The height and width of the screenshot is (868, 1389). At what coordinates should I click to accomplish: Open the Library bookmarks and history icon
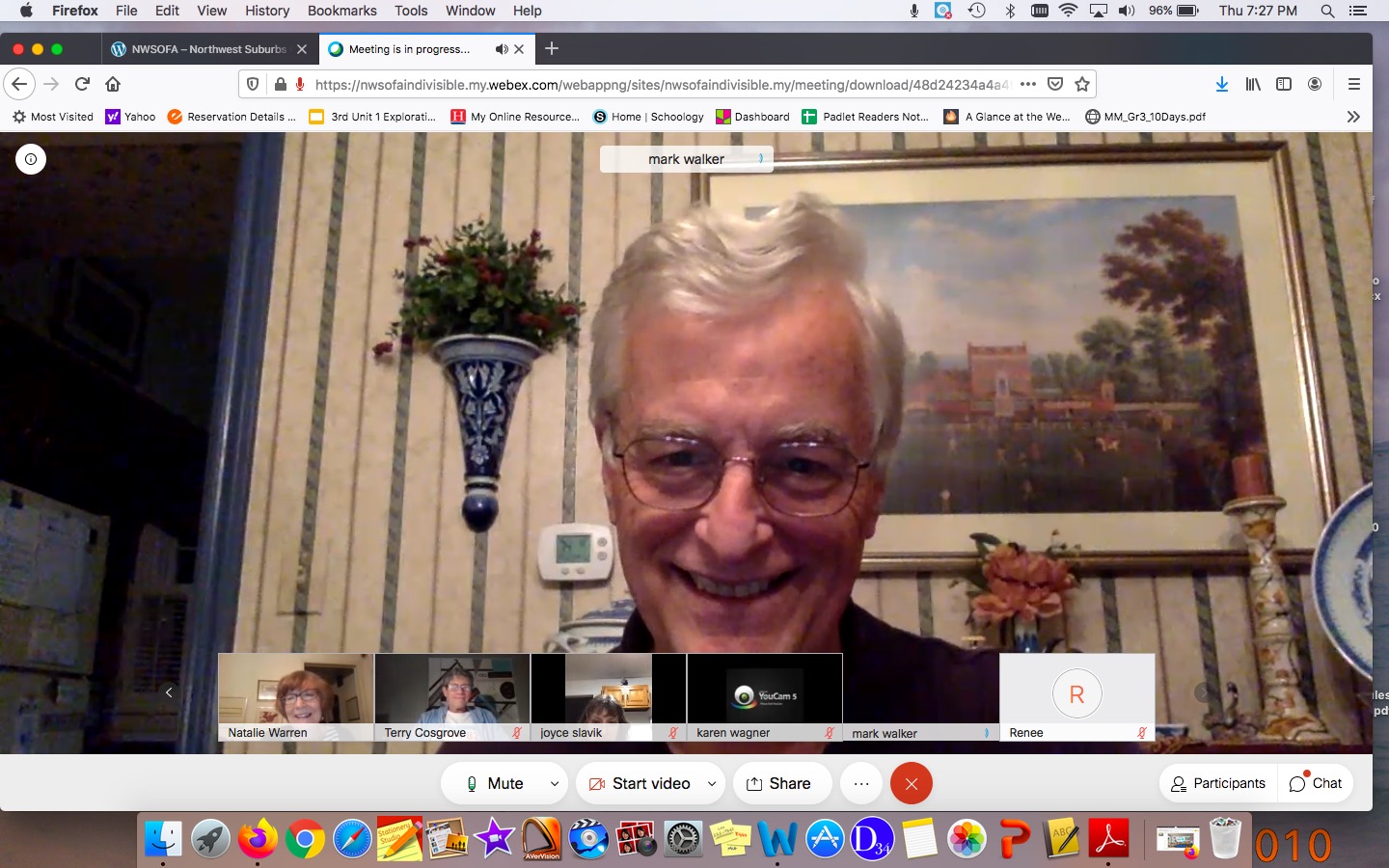(x=1253, y=84)
